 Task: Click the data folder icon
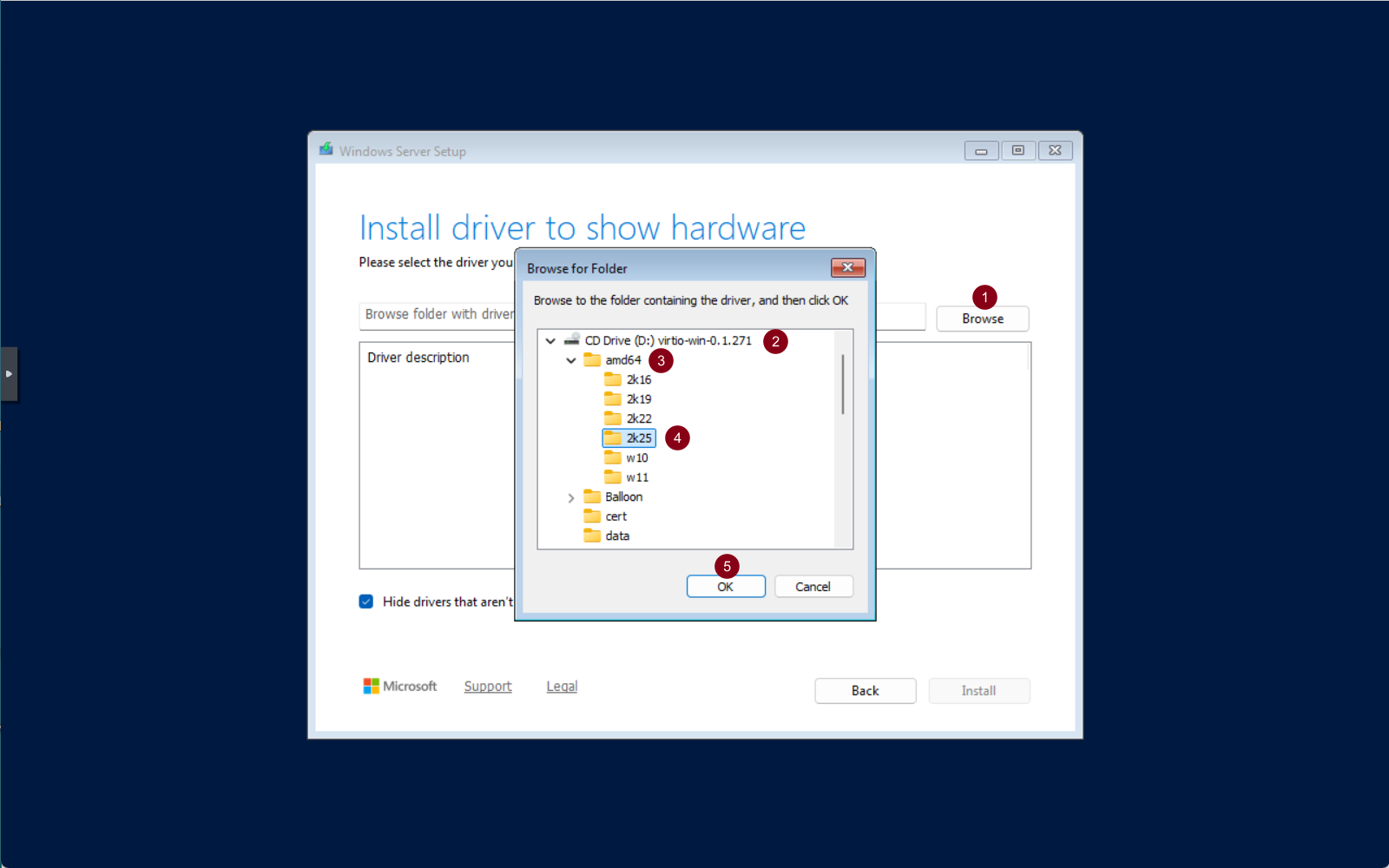point(592,536)
